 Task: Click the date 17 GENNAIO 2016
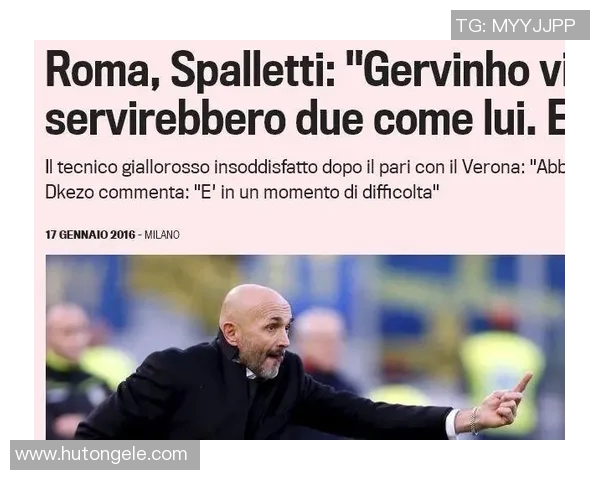point(90,235)
